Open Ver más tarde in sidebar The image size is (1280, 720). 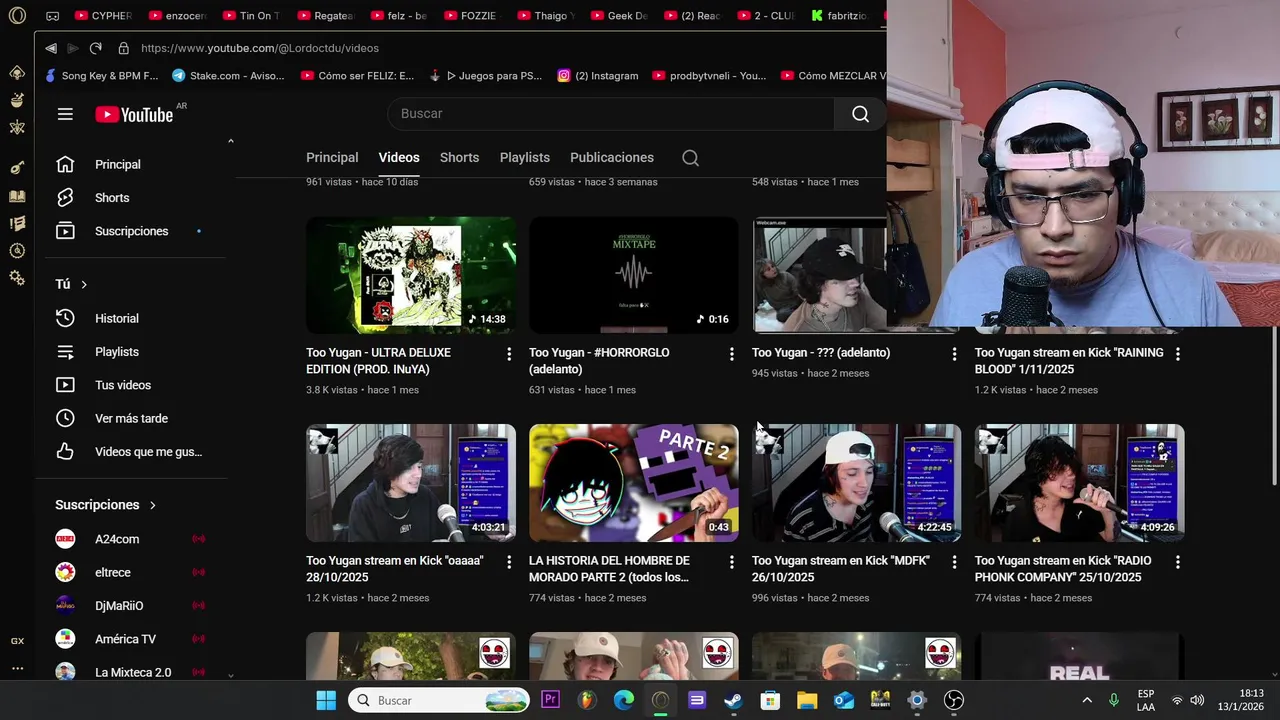point(130,418)
